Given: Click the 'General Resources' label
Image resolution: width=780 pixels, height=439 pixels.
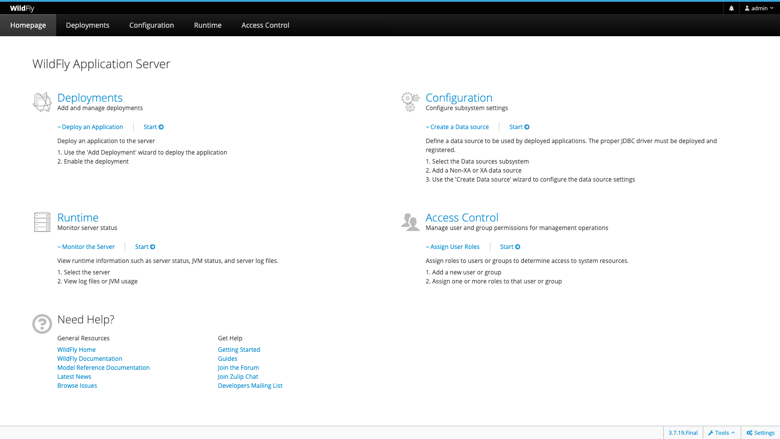Looking at the screenshot, I should tap(83, 338).
